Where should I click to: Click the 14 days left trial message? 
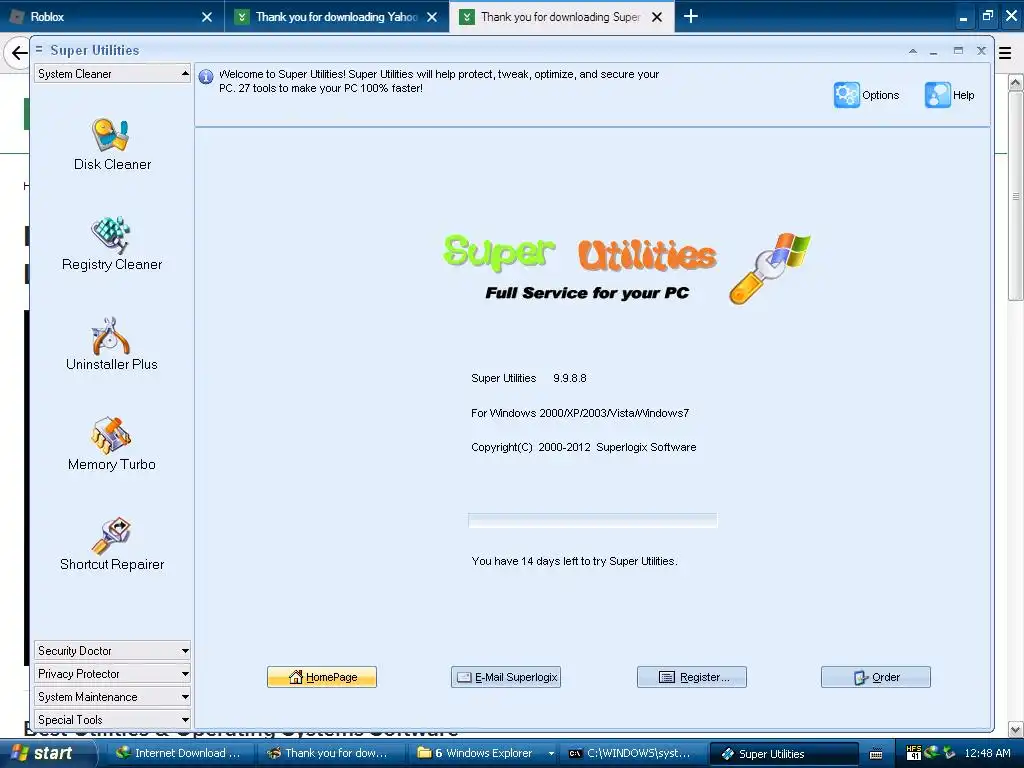pos(574,561)
